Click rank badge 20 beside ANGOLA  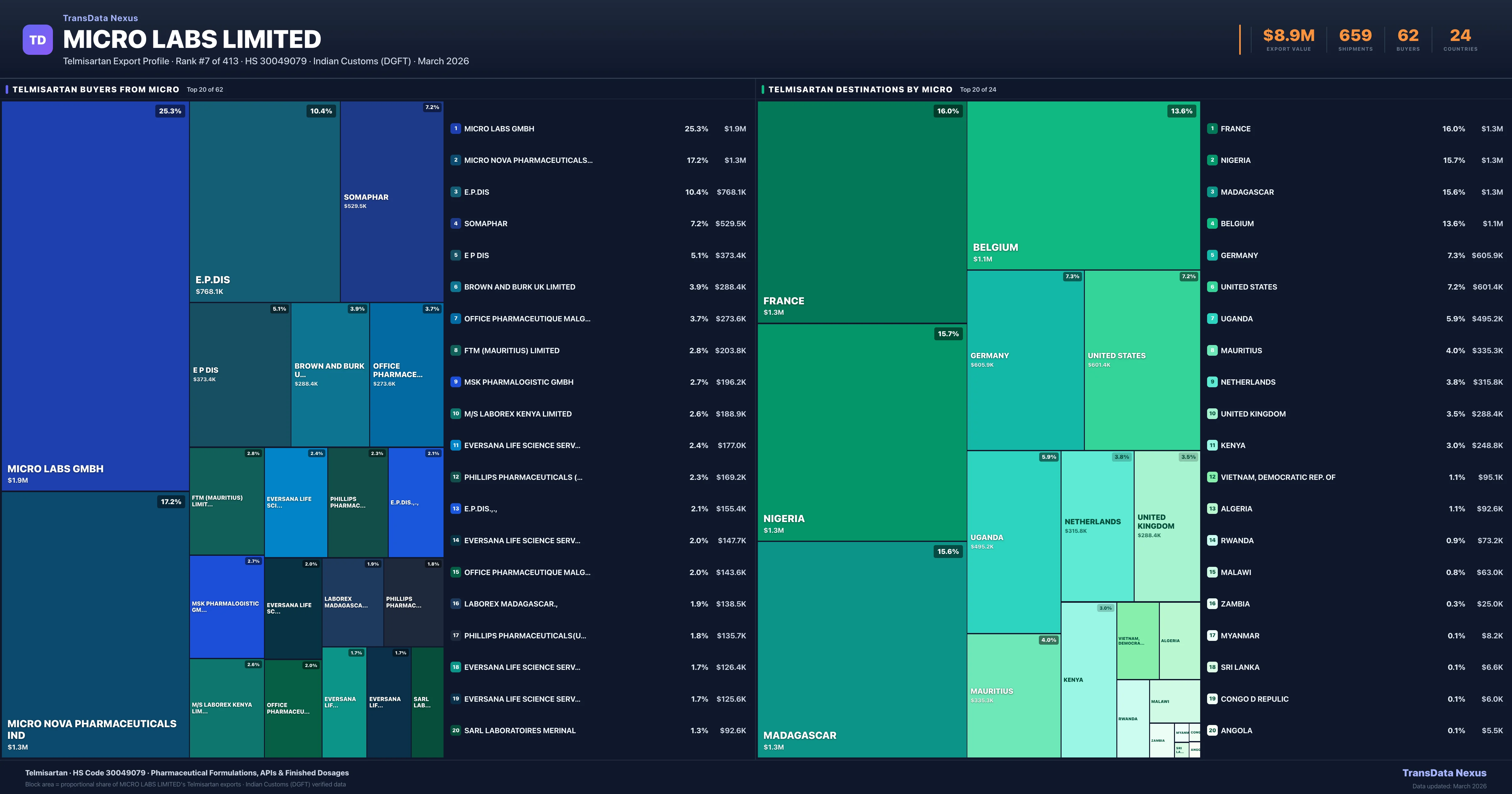1212,731
